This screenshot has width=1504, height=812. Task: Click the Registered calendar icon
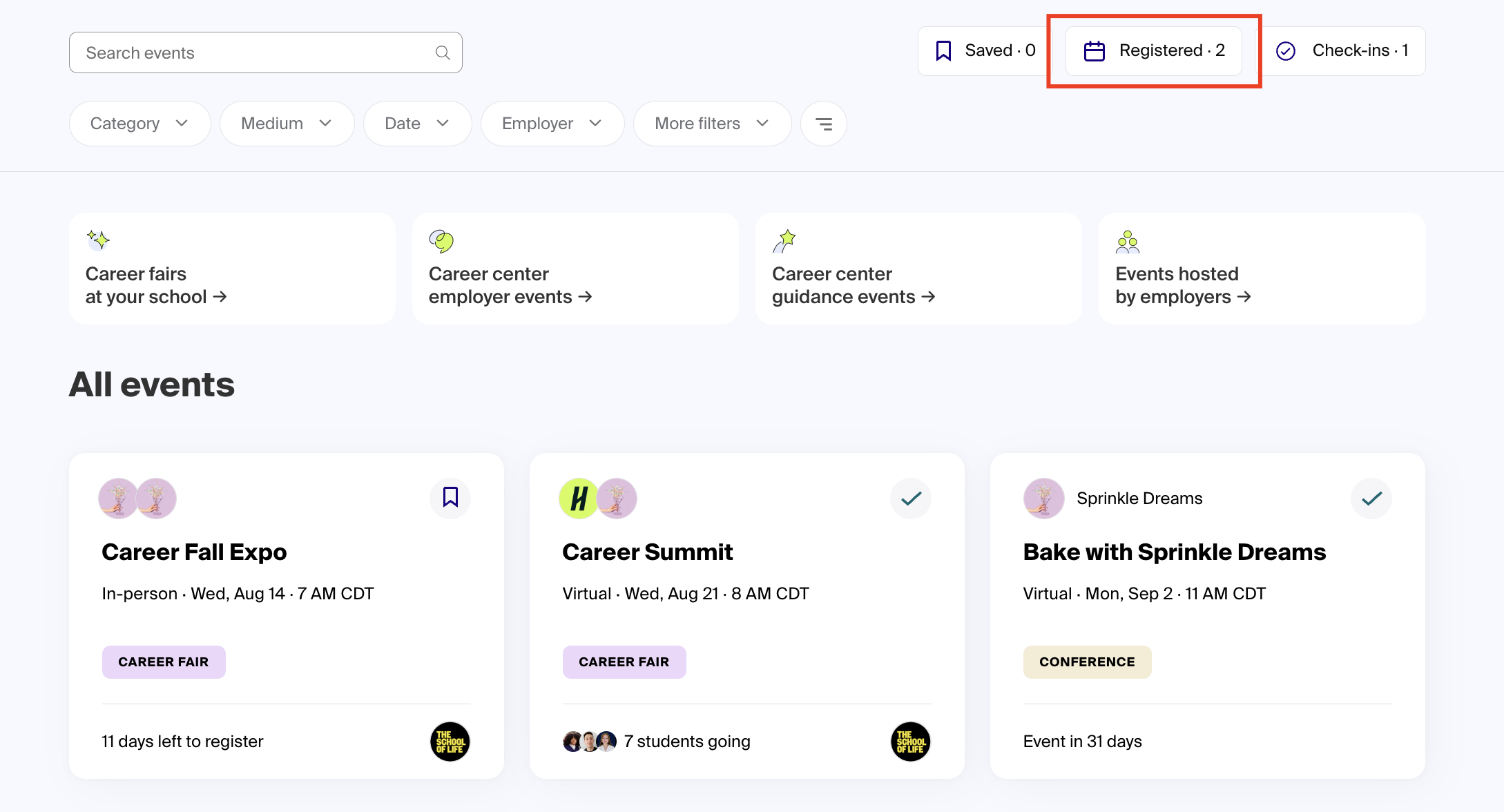tap(1095, 50)
